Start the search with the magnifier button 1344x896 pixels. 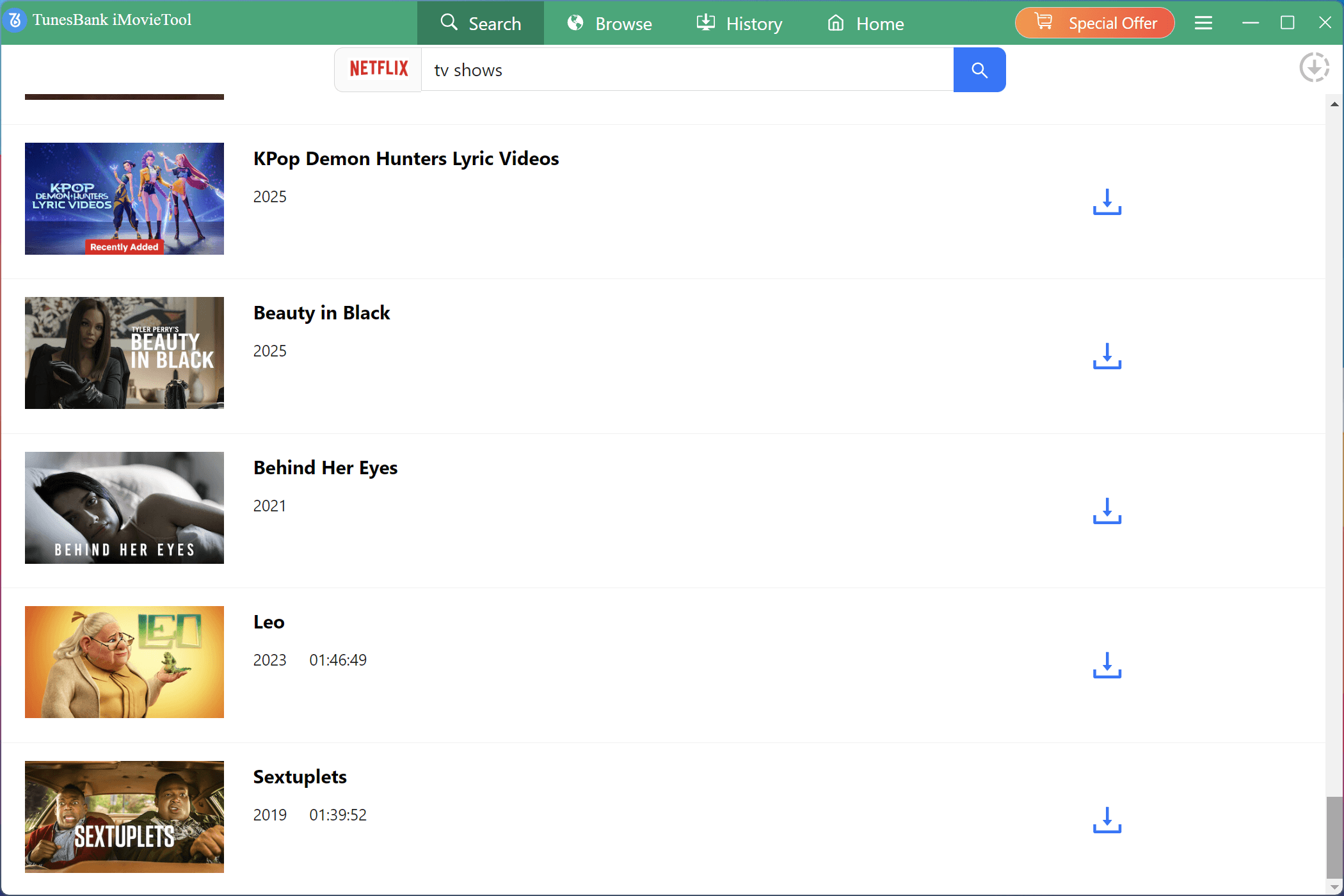pos(979,70)
